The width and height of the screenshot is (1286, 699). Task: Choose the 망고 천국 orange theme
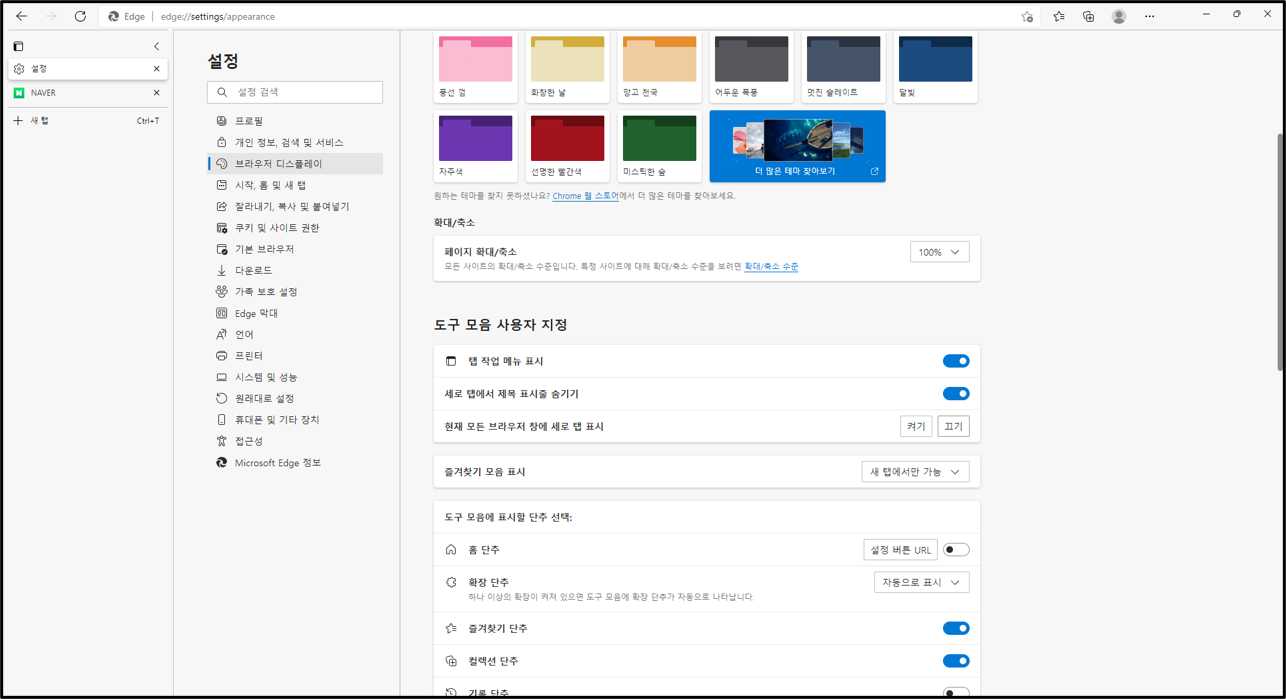[659, 66]
